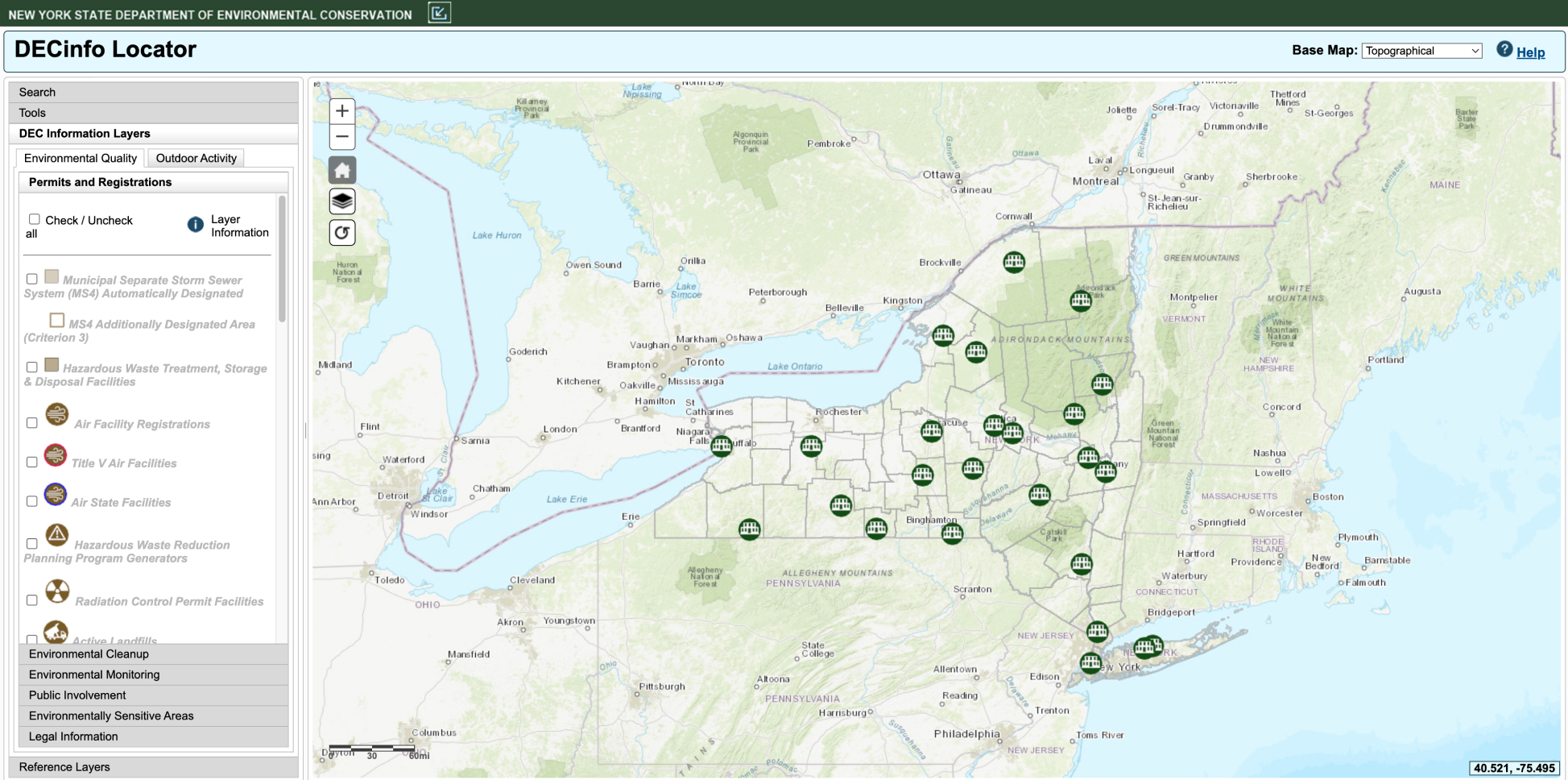Screen dimensions: 1568x780
Task: Expand the Public Involvement section
Action: coord(153,695)
